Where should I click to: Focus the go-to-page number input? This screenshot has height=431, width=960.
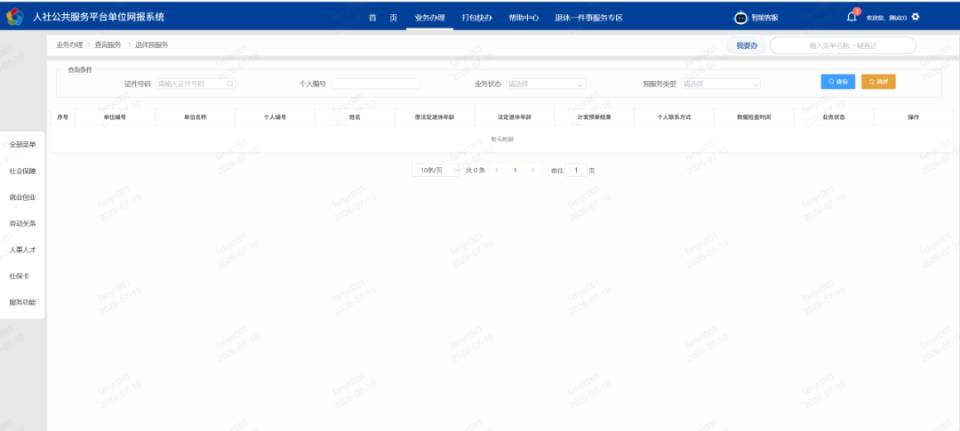(576, 170)
